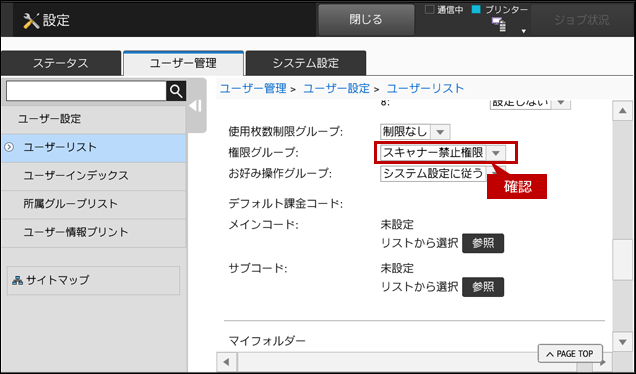Click the 未設定 value for メインコード

[397, 224]
